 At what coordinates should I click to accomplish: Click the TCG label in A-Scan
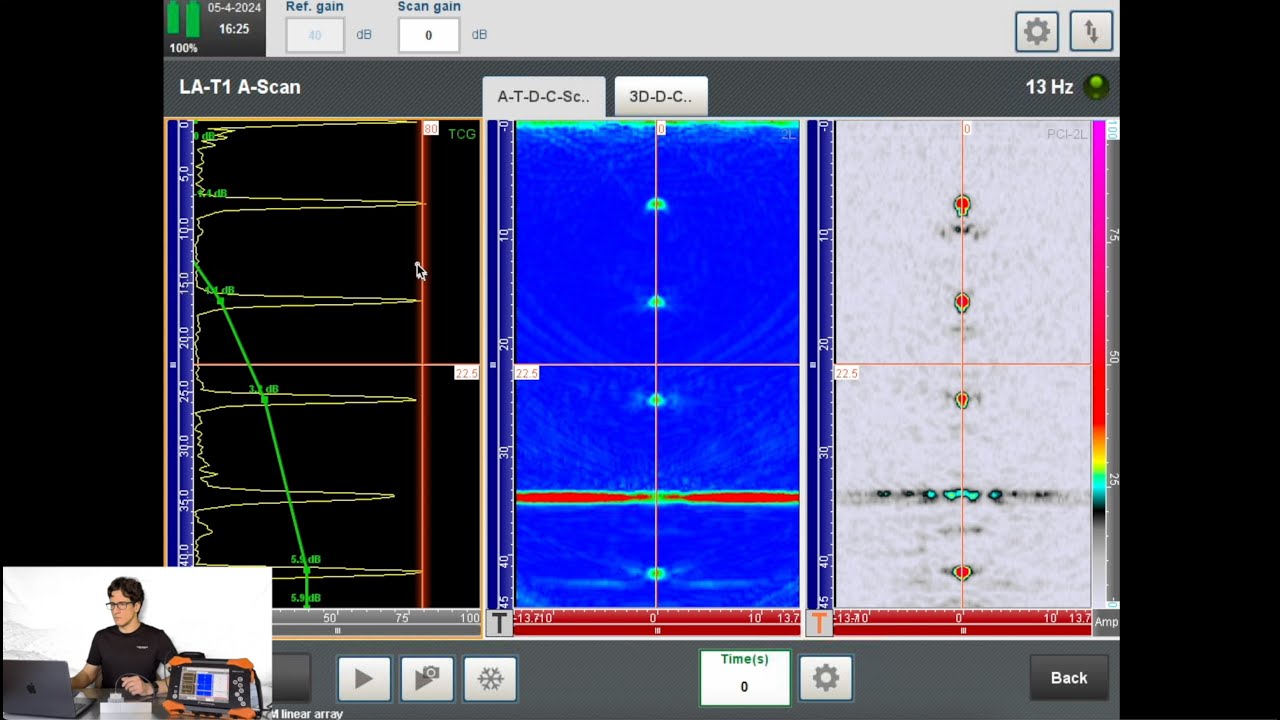click(x=462, y=134)
